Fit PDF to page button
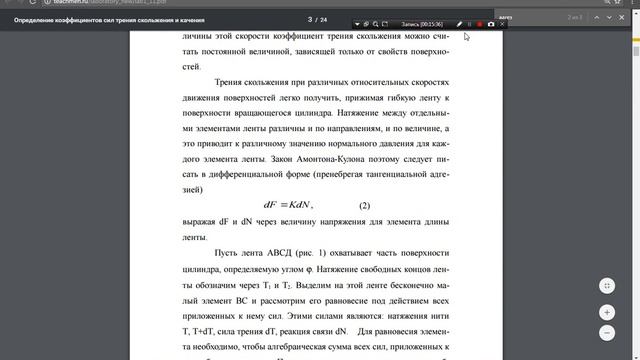Viewport: 640px width, 360px height. tap(607, 286)
